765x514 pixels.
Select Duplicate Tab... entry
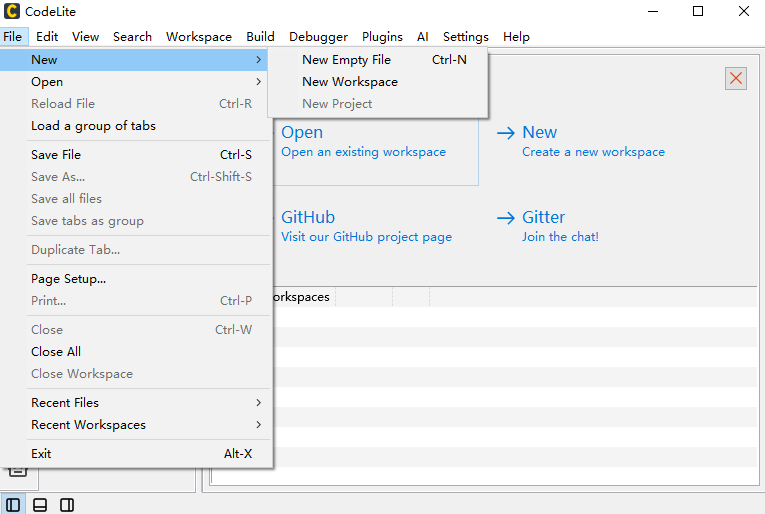click(134, 250)
